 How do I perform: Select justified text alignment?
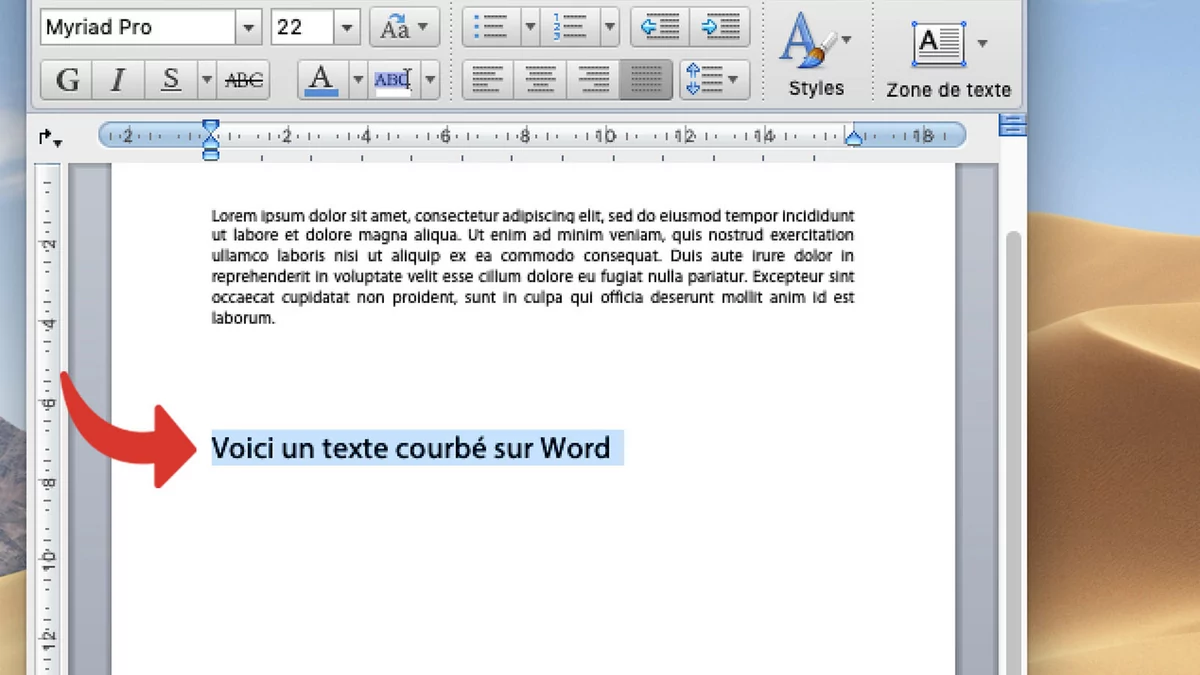pos(645,80)
